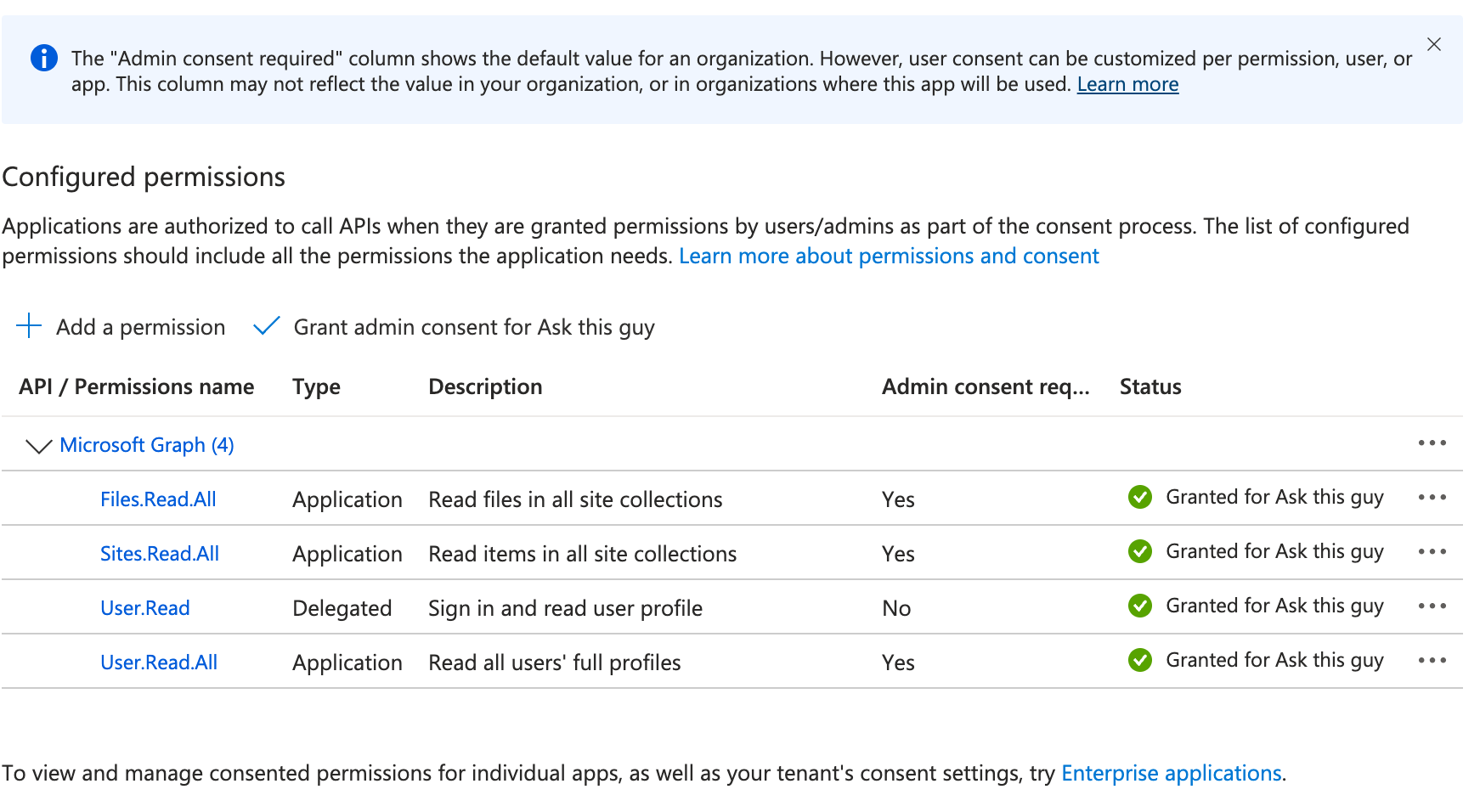1480x812 pixels.
Task: Open the row options menu for User.Read
Action: point(1432,606)
